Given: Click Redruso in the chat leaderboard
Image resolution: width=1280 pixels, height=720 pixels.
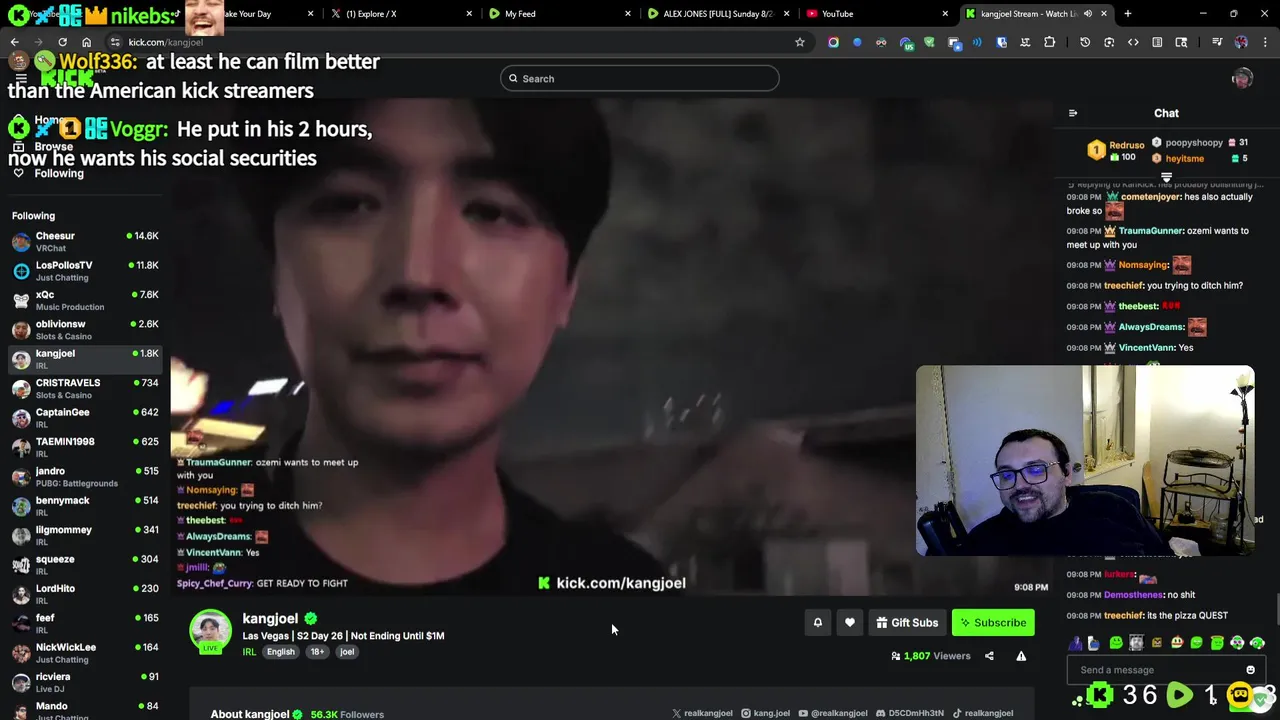Looking at the screenshot, I should 1127,145.
